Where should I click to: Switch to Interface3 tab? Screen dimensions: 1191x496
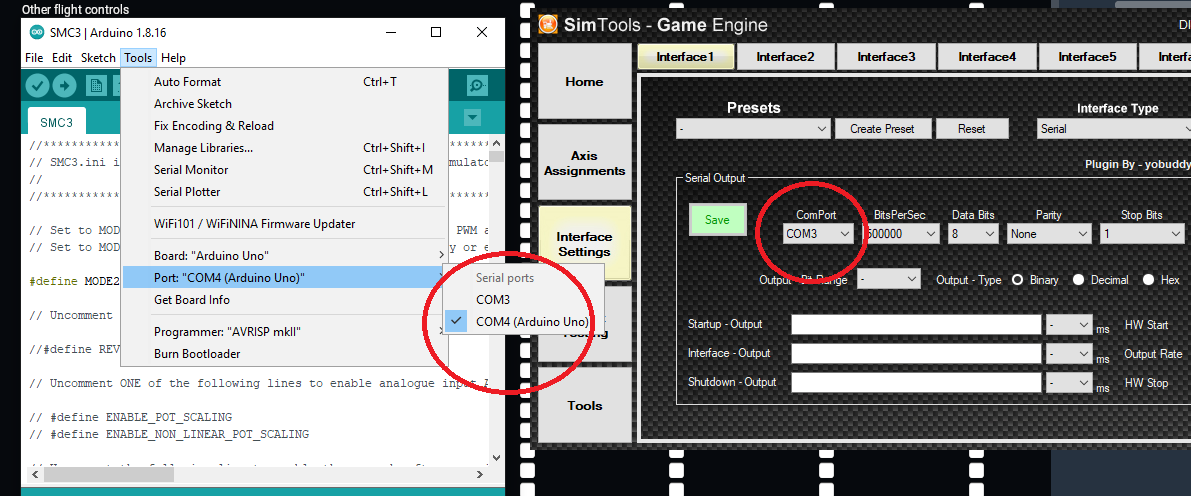(886, 56)
